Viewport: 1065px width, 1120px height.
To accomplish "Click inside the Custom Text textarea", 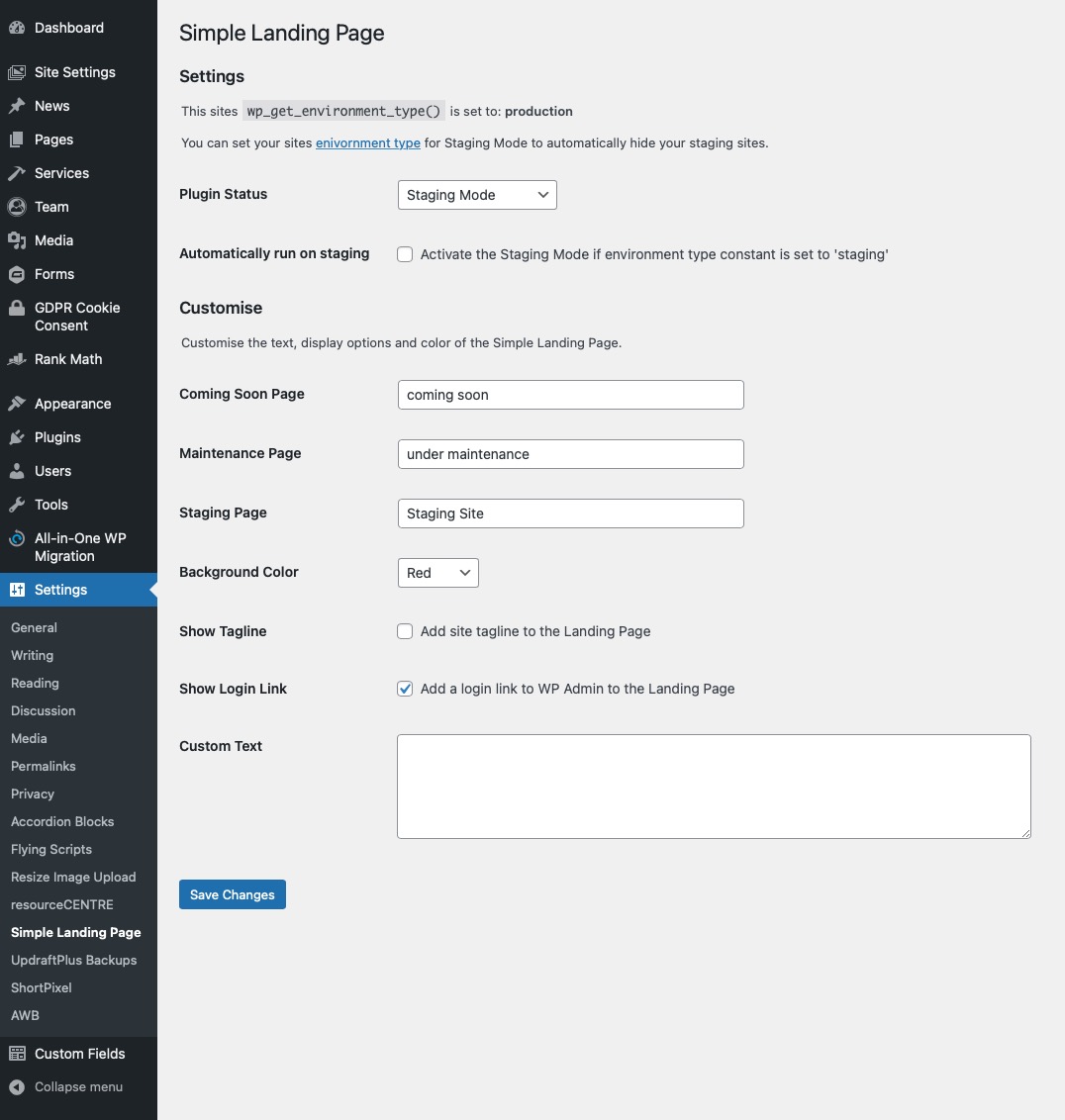I will coord(714,787).
